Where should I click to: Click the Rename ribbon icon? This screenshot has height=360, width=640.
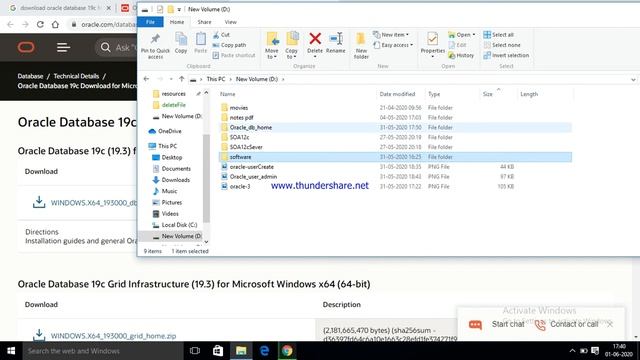[336, 39]
